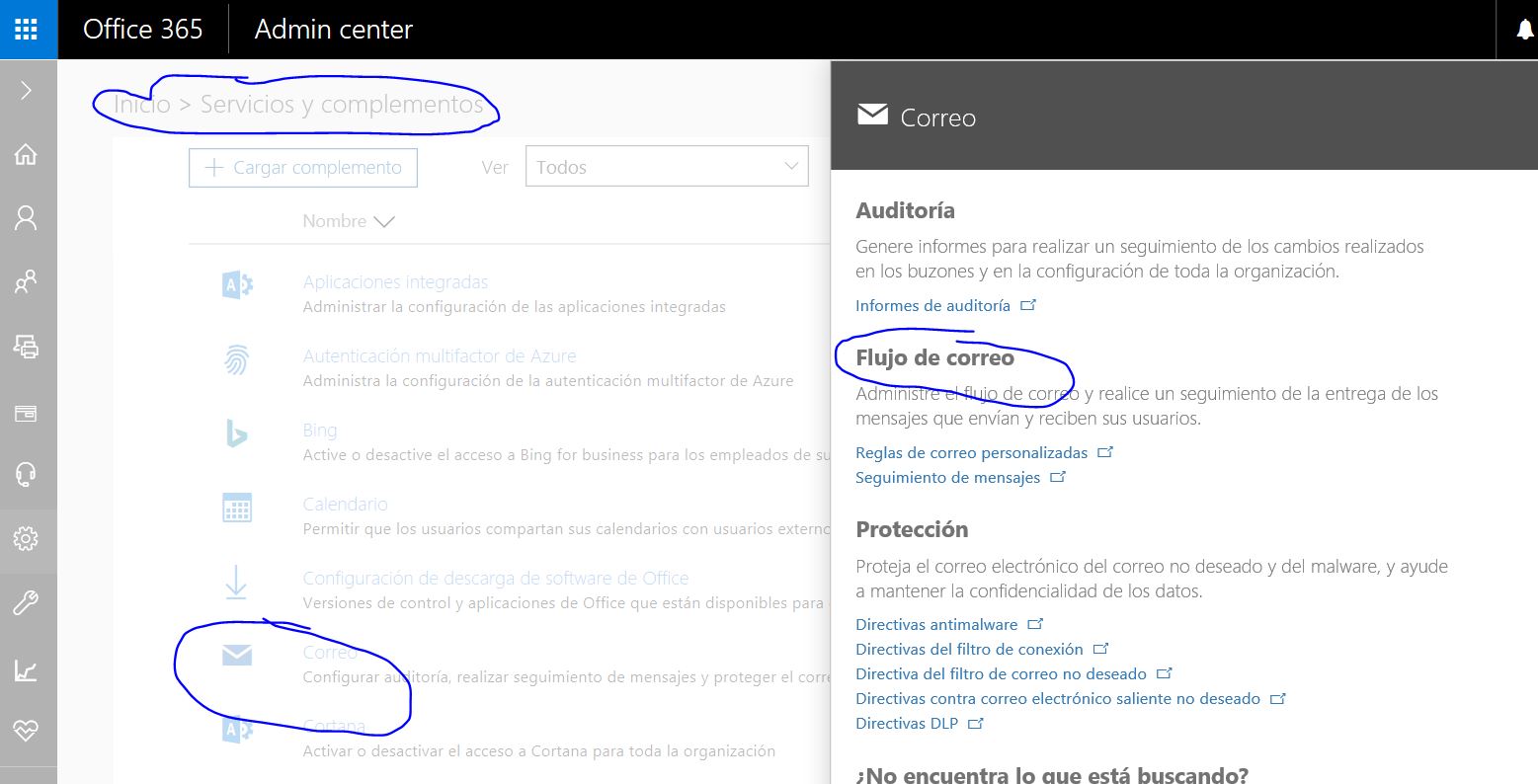1538x784 pixels.
Task: Open Reglas de correo personalizadas link
Action: coord(971,453)
